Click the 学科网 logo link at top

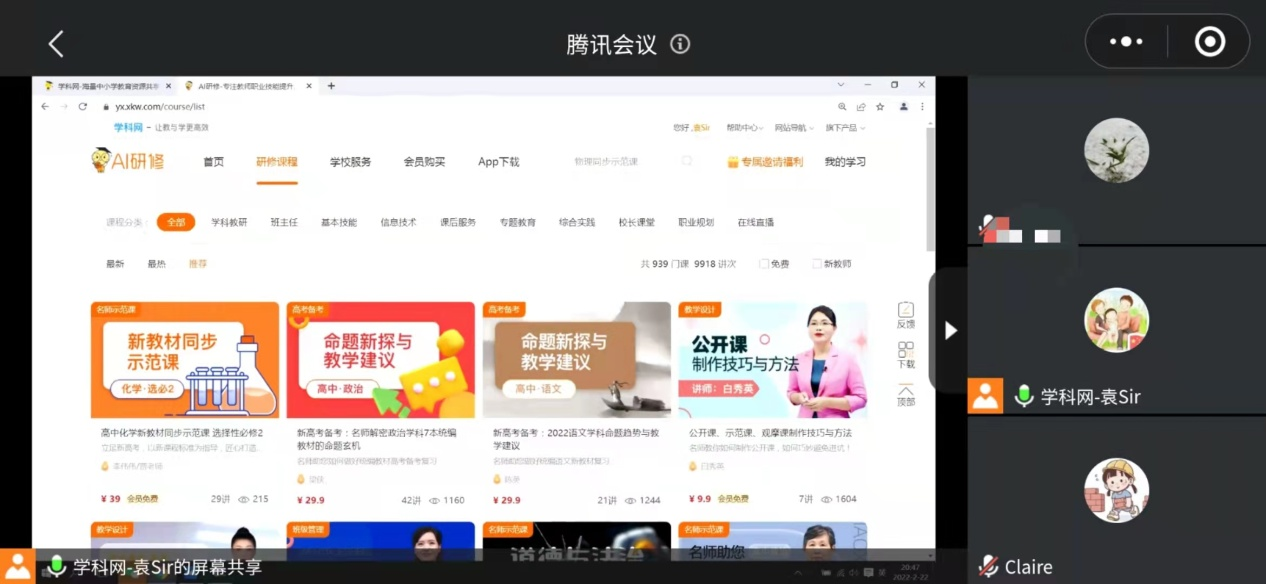coord(128,128)
